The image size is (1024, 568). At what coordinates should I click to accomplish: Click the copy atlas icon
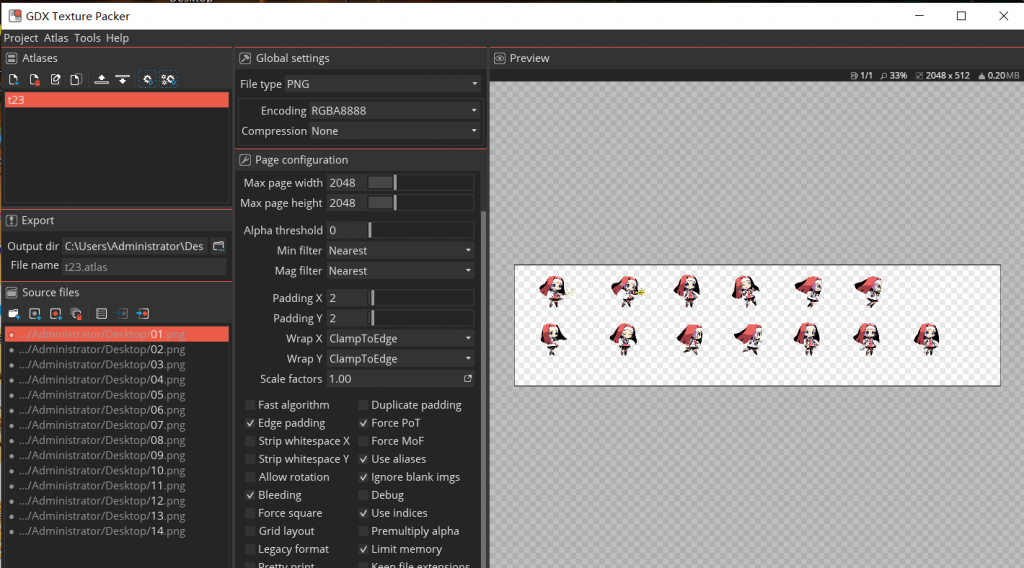(75, 79)
